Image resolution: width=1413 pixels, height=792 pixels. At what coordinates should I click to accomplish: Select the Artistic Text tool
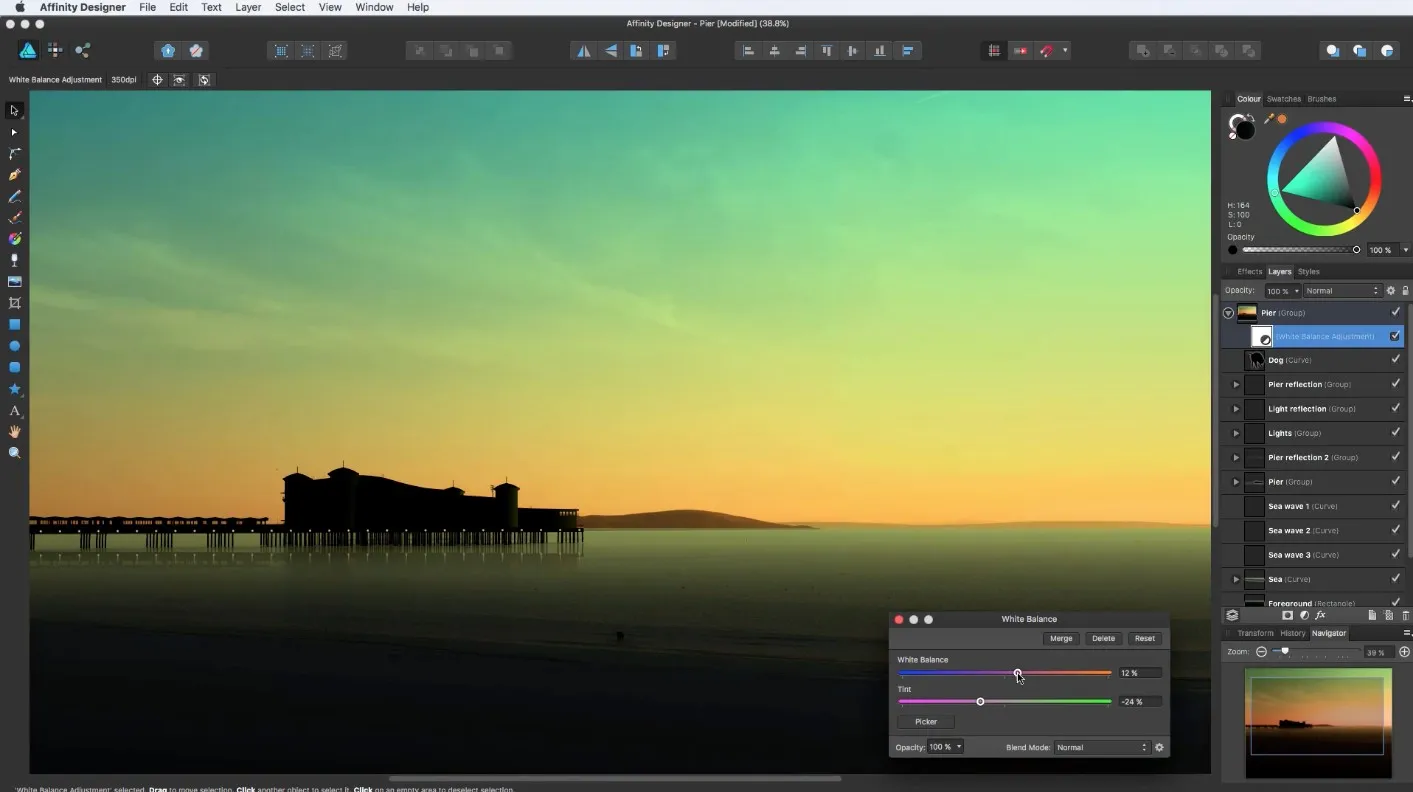pyautogui.click(x=14, y=411)
